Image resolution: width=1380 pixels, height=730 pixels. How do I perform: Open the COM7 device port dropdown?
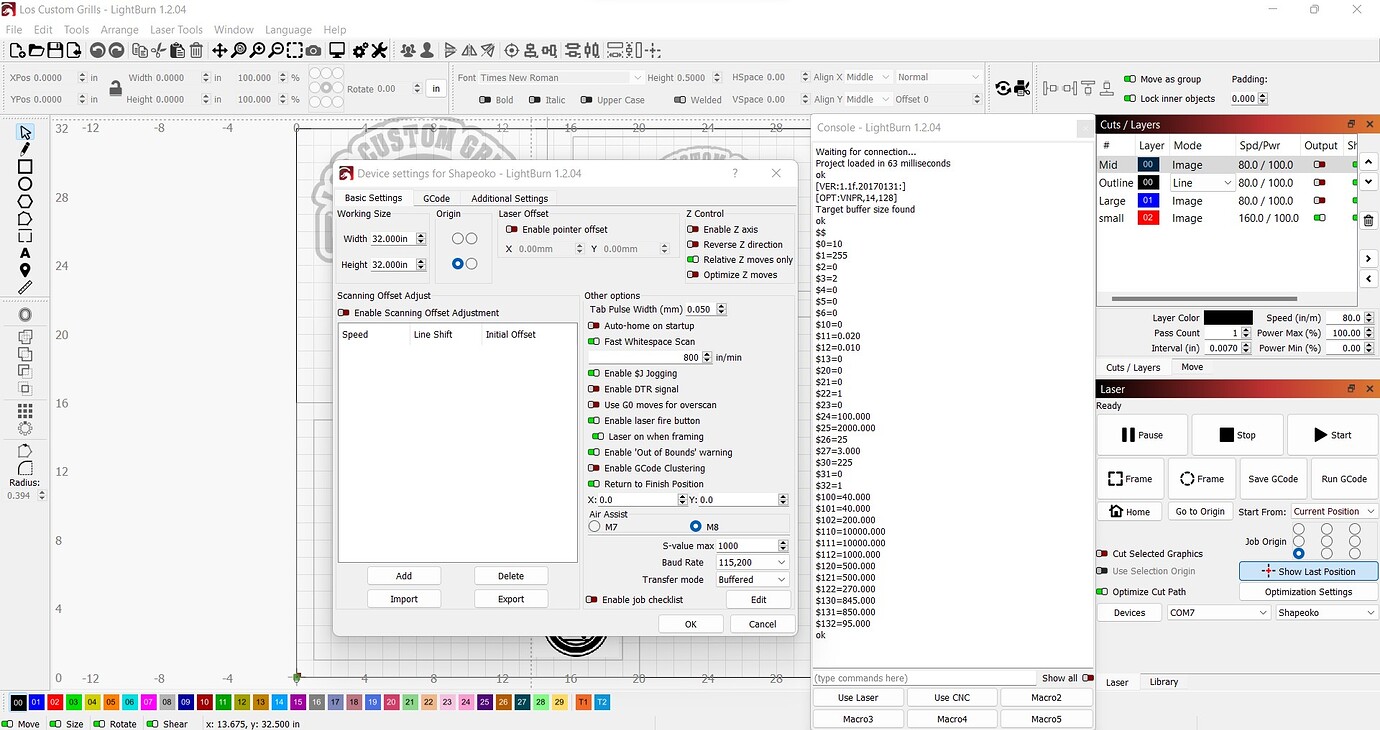point(1216,612)
